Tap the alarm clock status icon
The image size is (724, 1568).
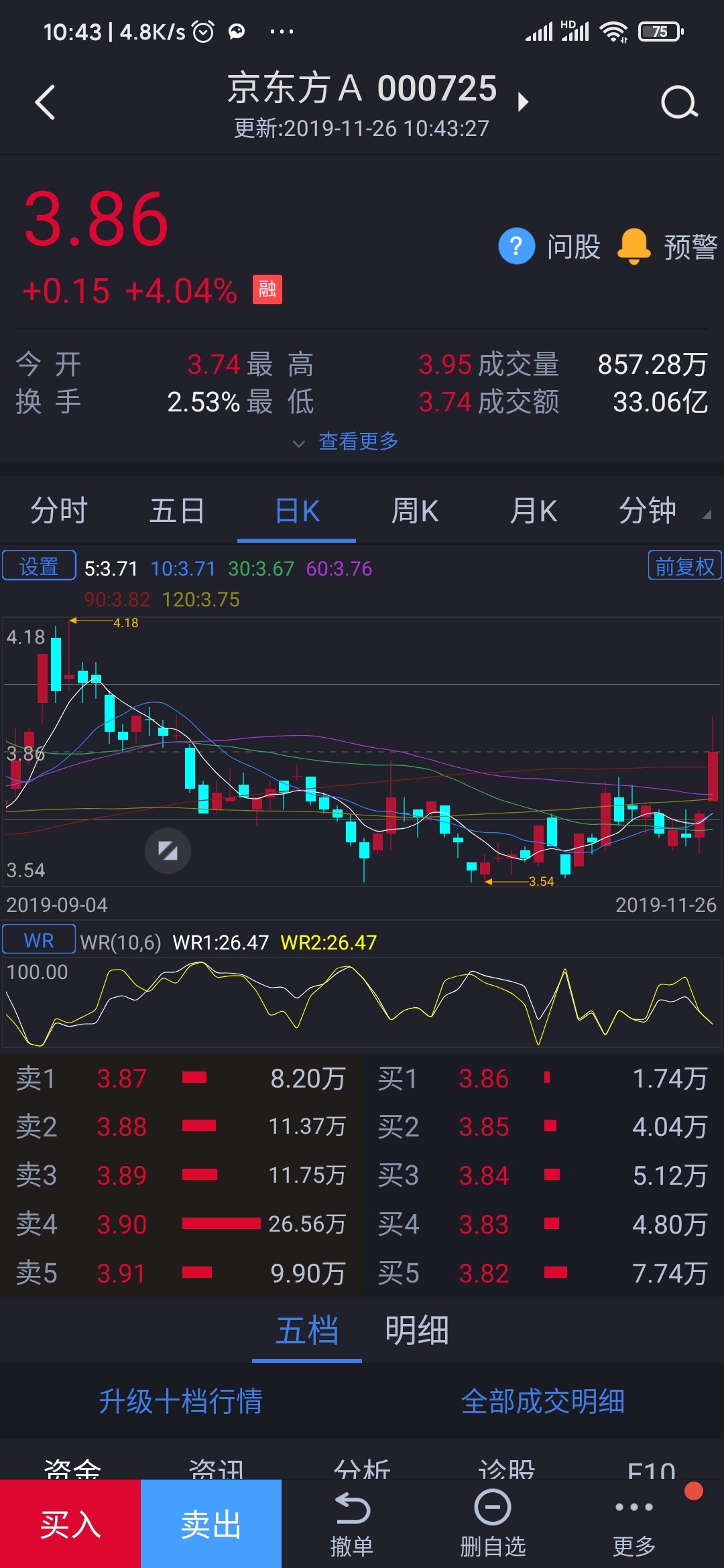tap(203, 31)
